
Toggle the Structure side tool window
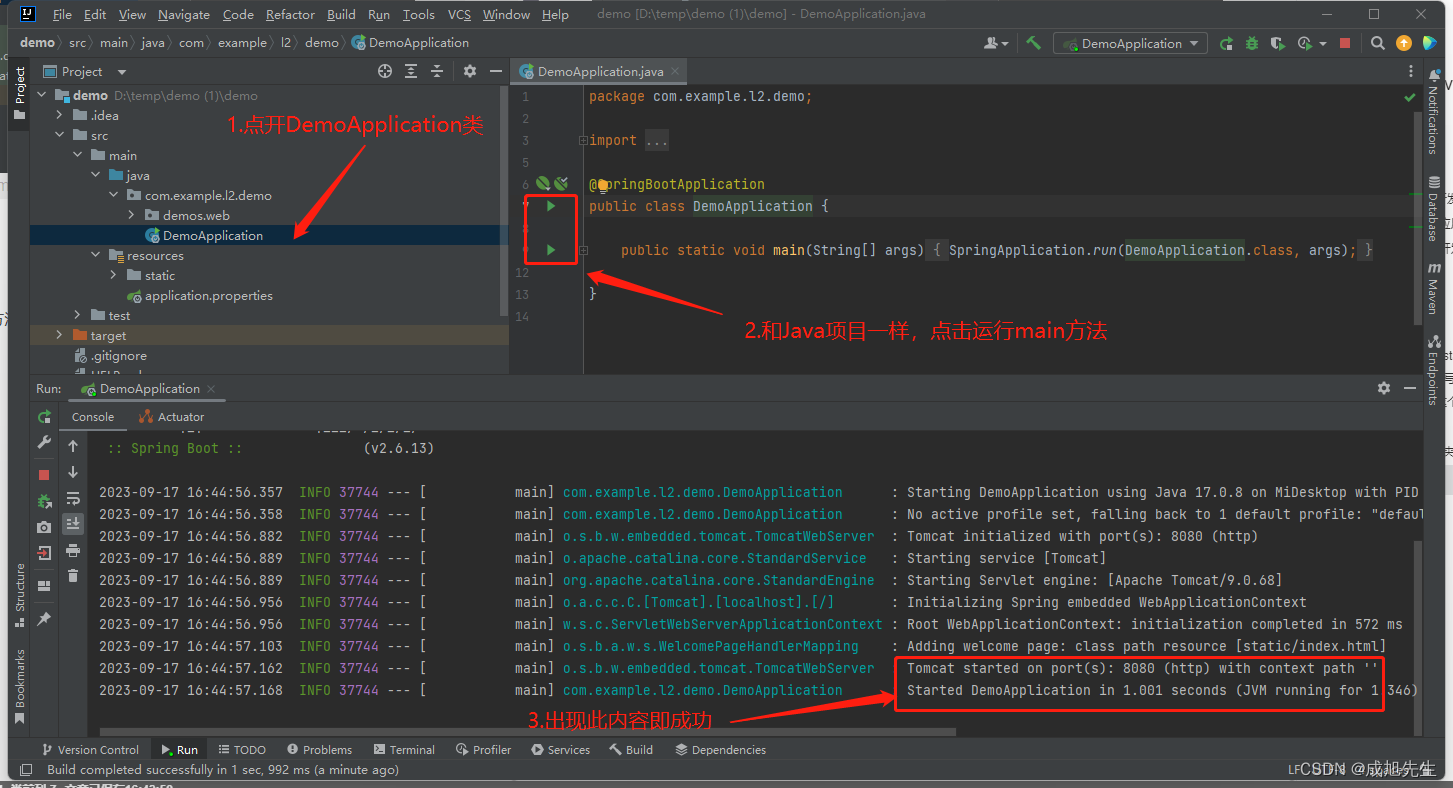20,595
